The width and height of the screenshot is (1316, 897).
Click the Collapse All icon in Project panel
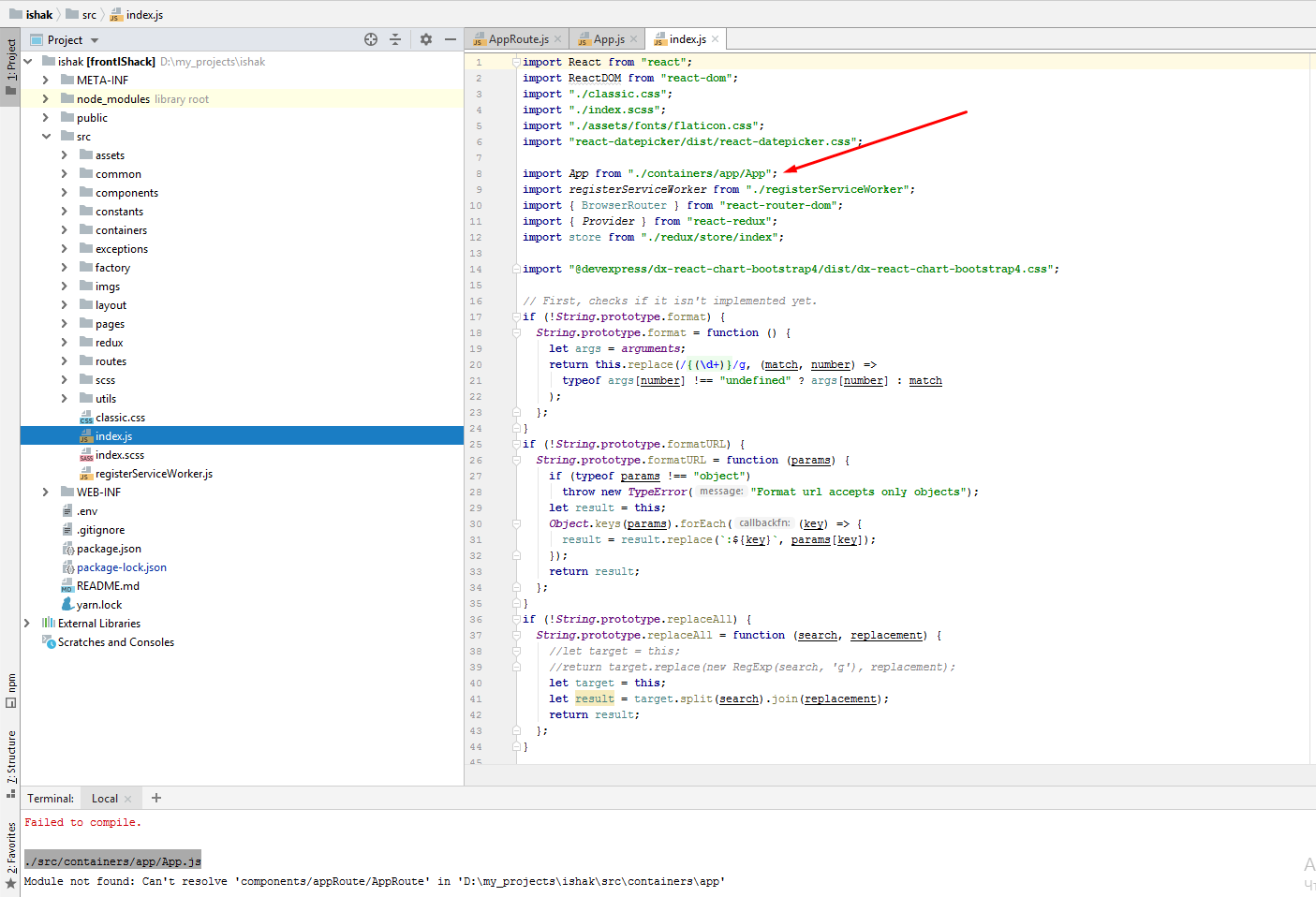(x=395, y=39)
